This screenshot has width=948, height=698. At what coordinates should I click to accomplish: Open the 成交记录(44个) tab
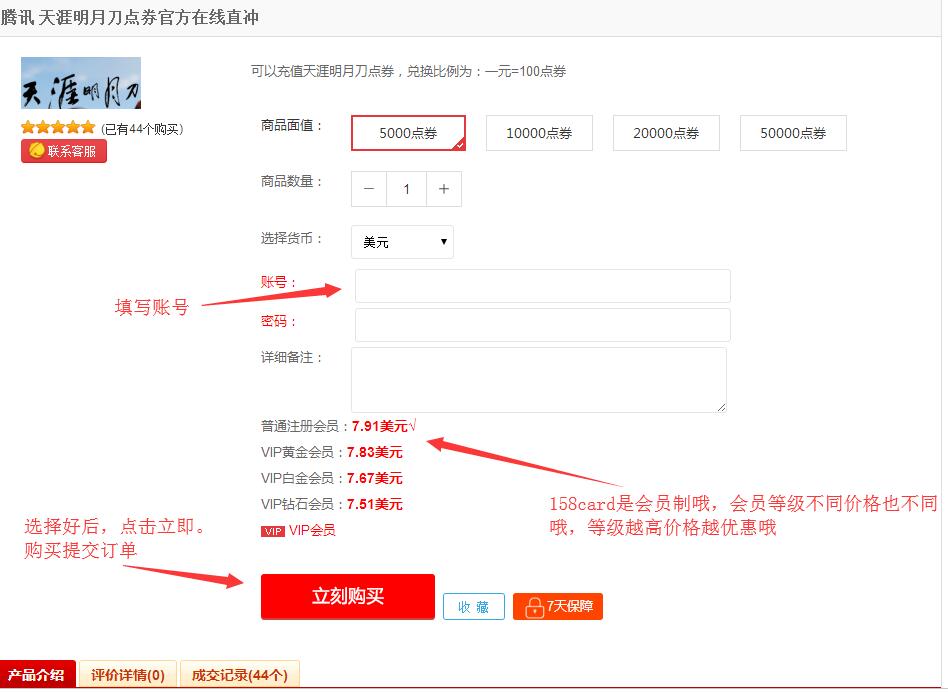point(239,675)
